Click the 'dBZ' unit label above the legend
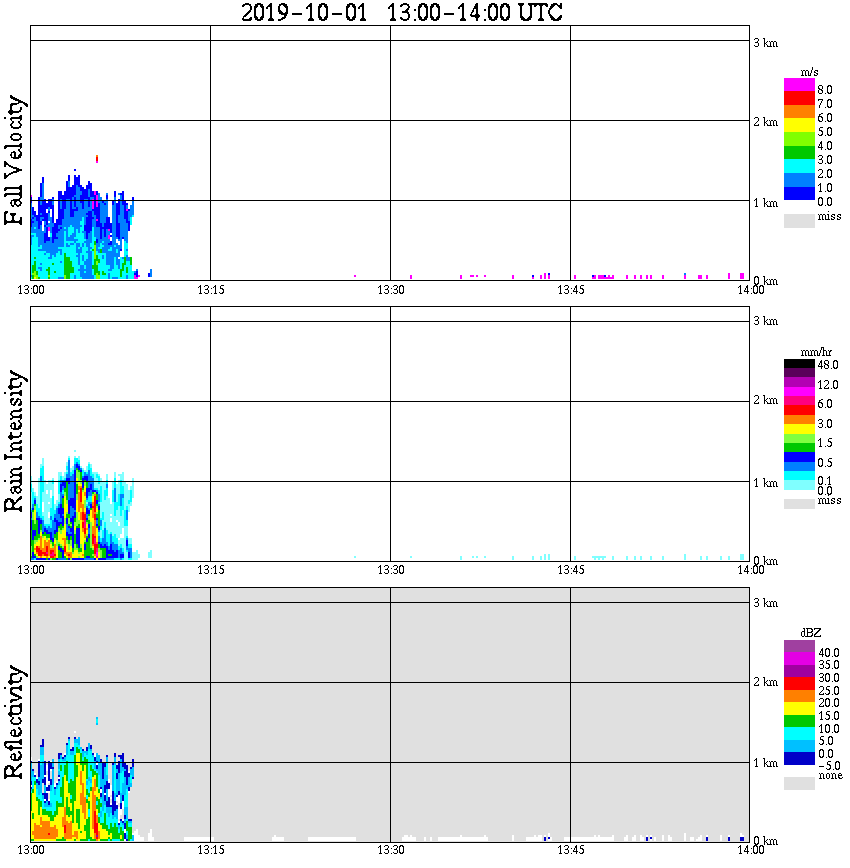 811,632
